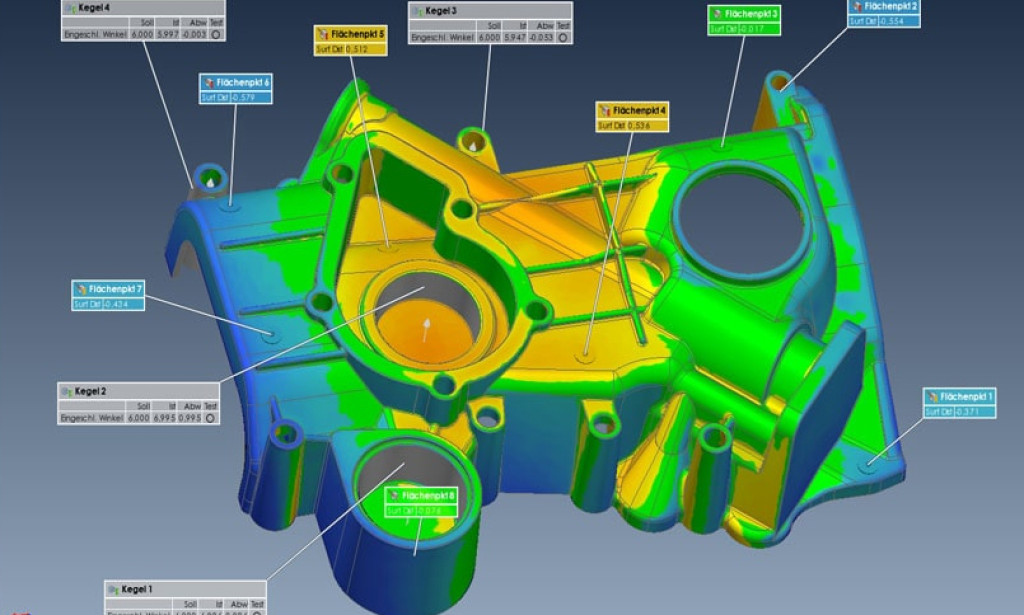Screen dimensions: 1024x615
Task: Click the surface point icon of Flächenpkt 1
Action: pyautogui.click(x=933, y=397)
